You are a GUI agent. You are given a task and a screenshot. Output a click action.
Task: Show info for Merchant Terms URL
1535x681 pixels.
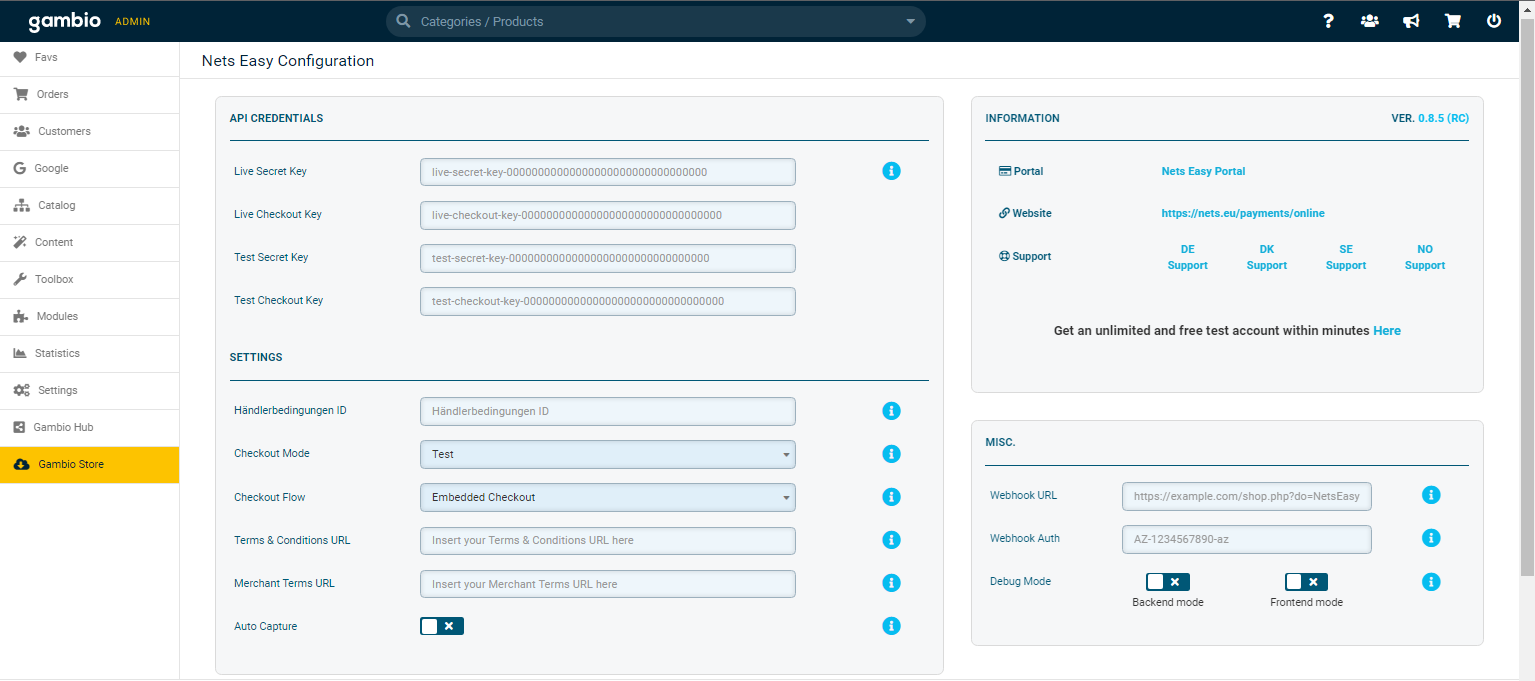892,583
